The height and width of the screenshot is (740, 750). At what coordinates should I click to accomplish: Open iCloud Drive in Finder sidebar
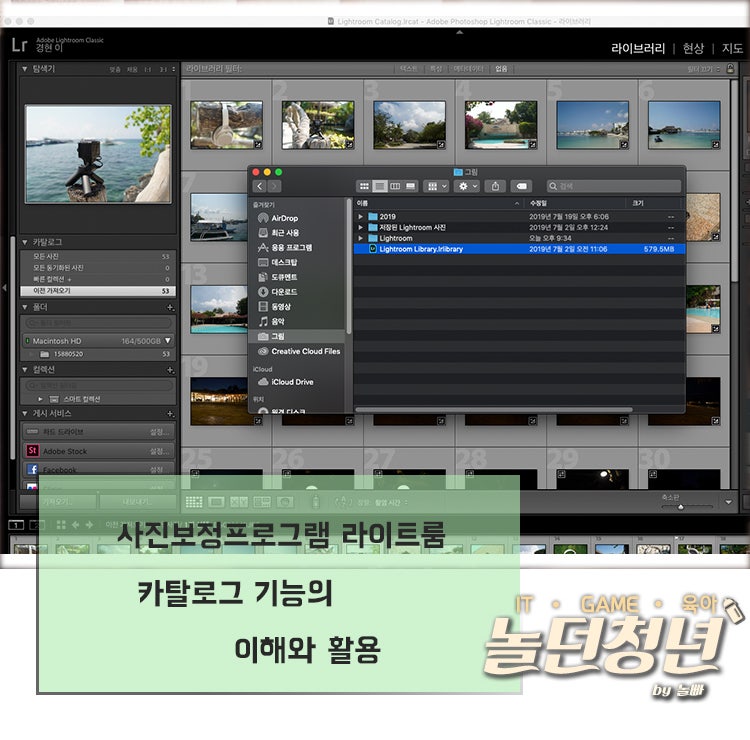point(286,382)
